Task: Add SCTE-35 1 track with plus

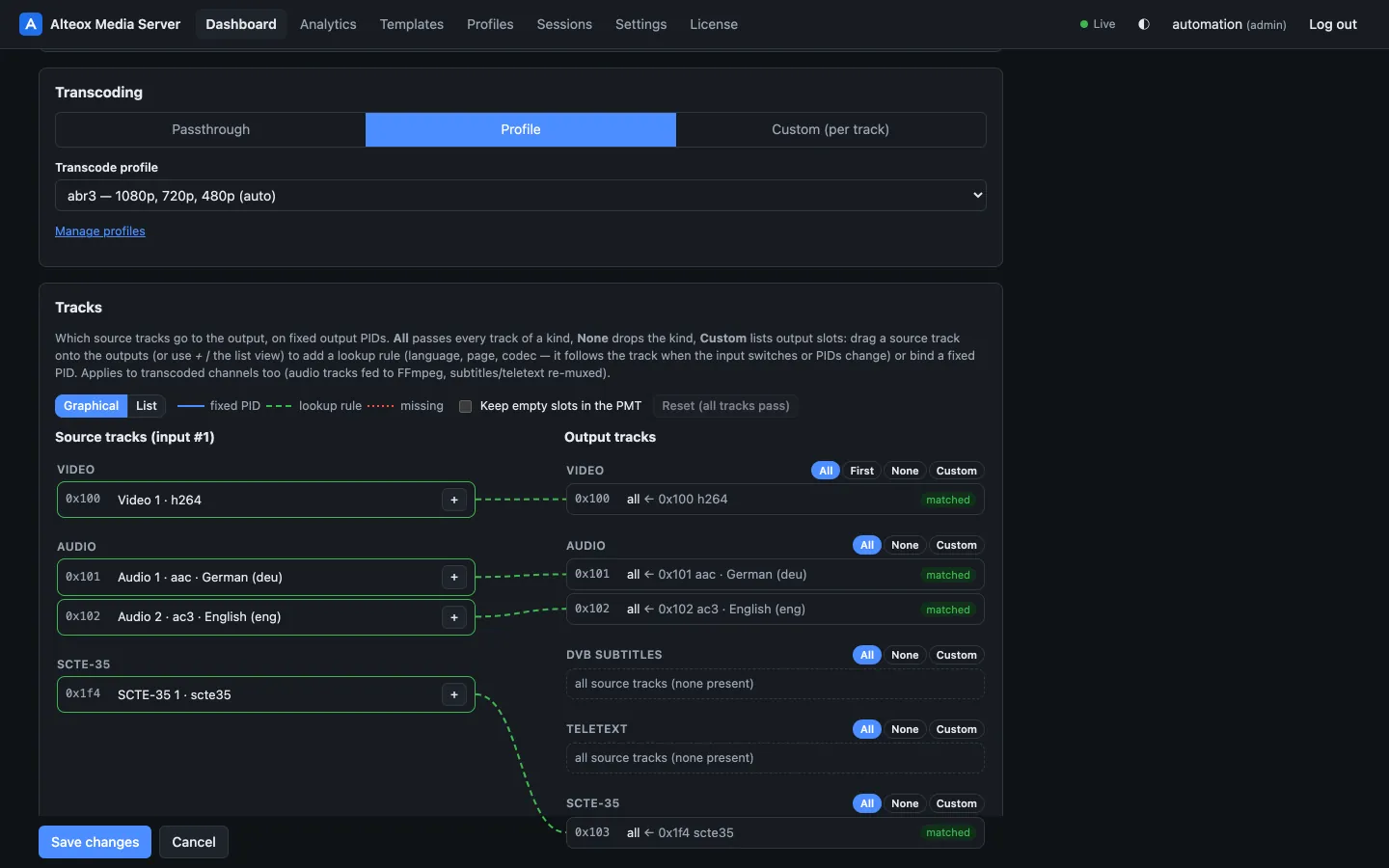Action: pyautogui.click(x=454, y=694)
